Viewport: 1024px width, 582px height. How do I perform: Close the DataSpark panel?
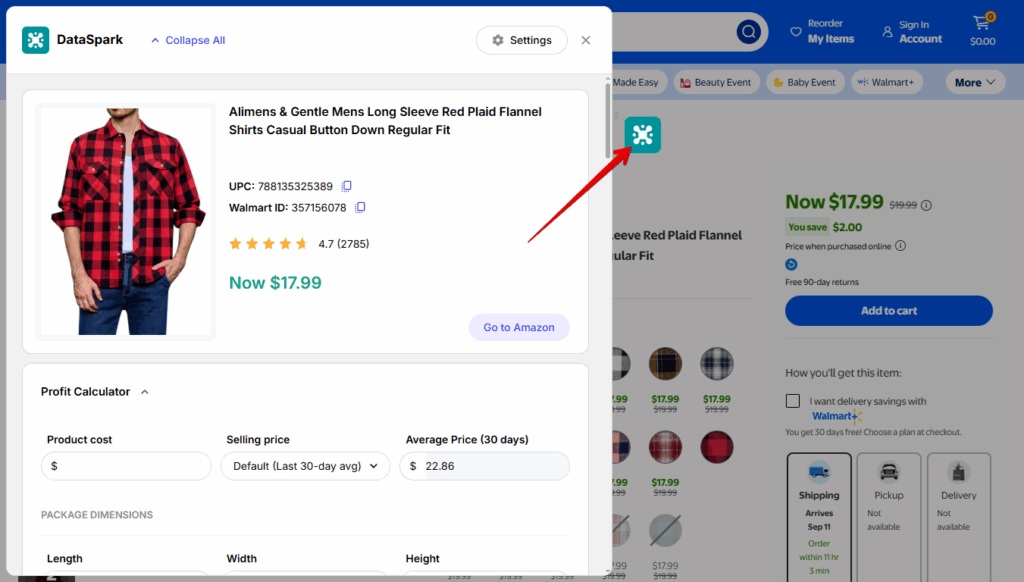coord(586,40)
